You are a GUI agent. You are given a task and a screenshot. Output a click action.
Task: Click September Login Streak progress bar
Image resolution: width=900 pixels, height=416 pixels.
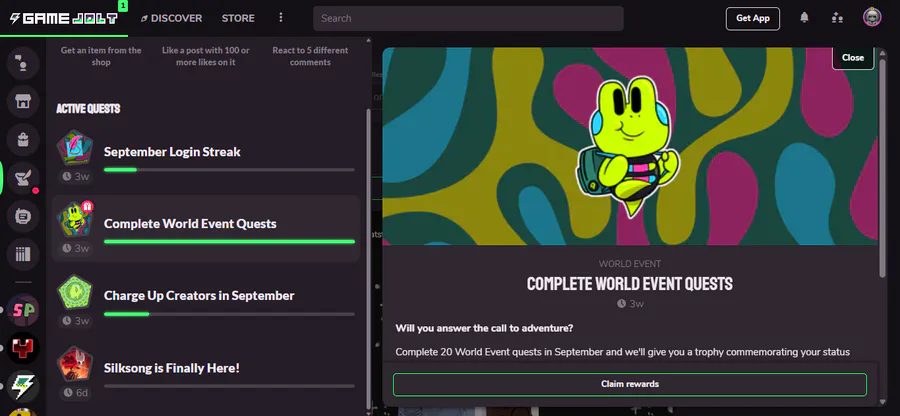[x=229, y=170]
